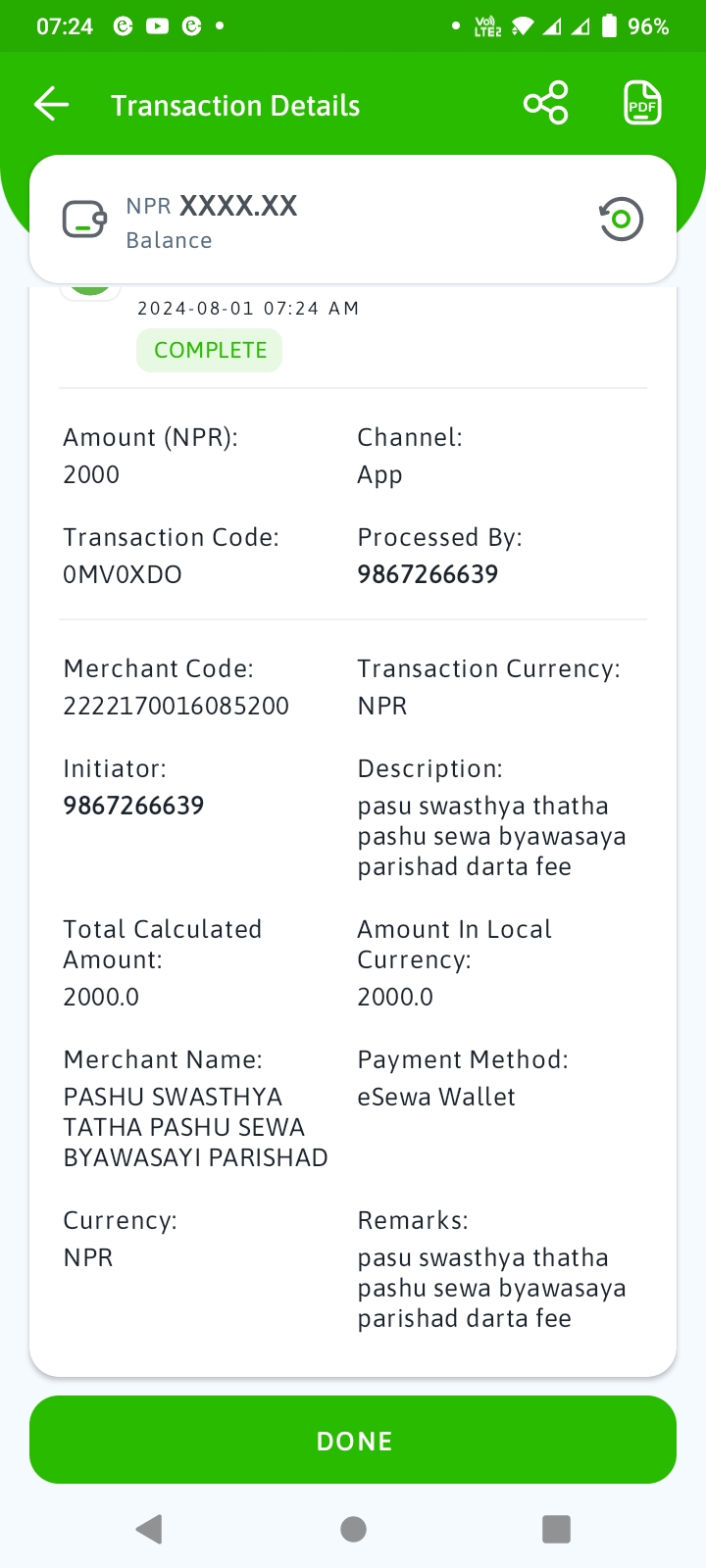
Task: Tap the battery indicator in status bar
Action: pyautogui.click(x=609, y=26)
